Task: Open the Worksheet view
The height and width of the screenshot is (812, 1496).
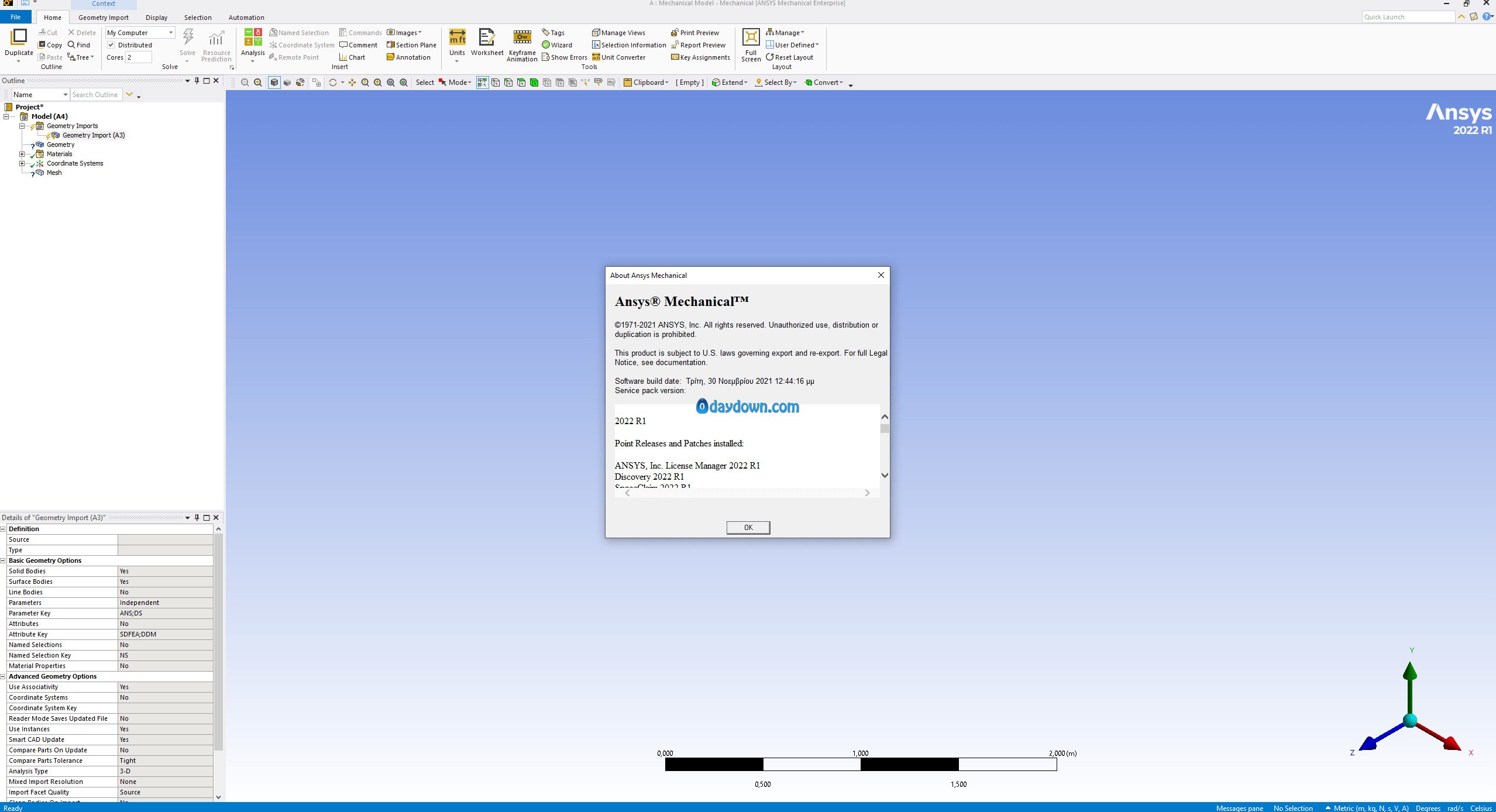Action: (x=487, y=42)
